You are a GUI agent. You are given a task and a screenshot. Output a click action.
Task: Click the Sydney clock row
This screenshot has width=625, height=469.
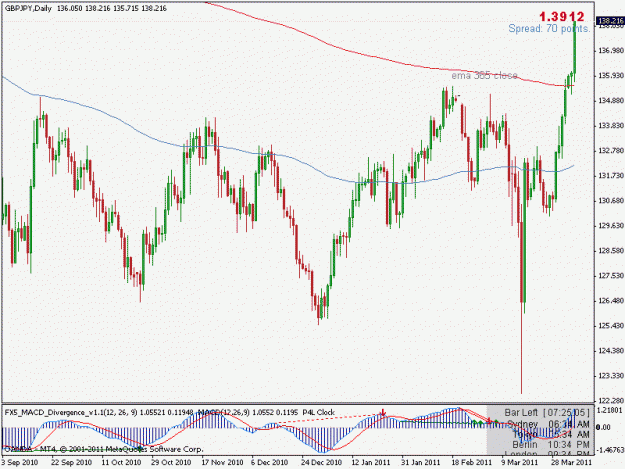(548, 424)
